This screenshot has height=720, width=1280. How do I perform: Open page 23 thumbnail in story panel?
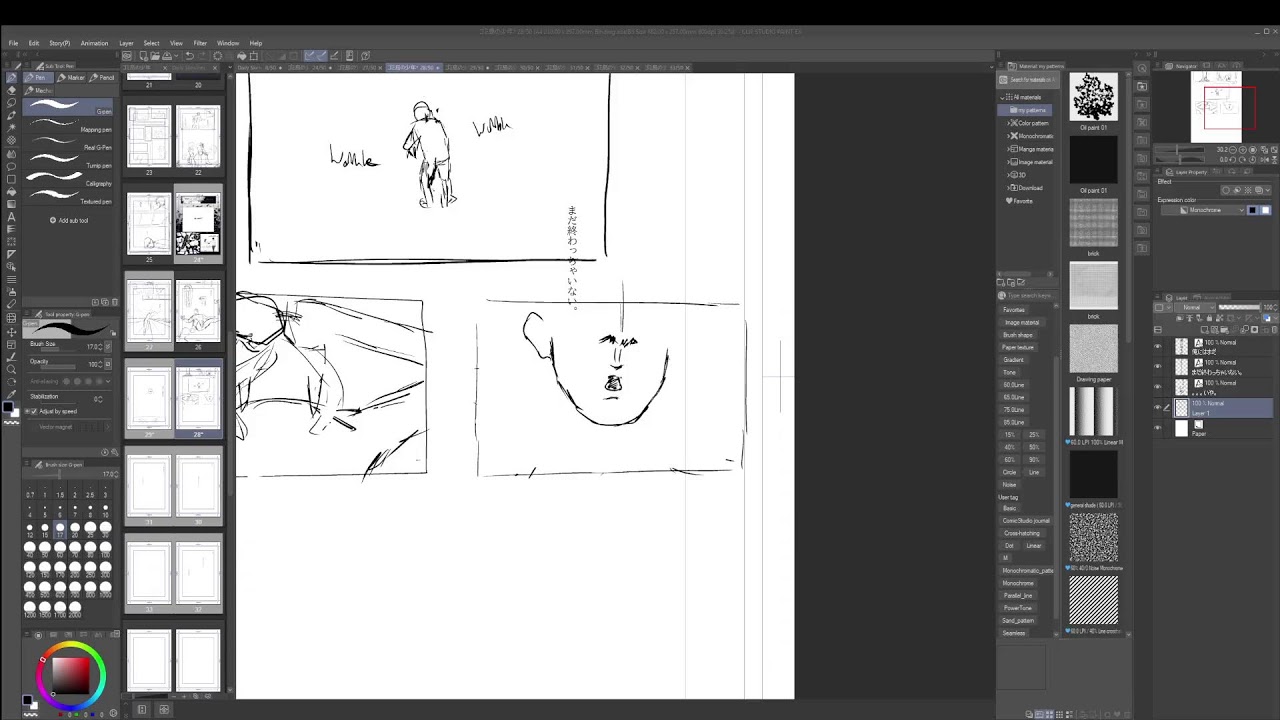tap(149, 137)
